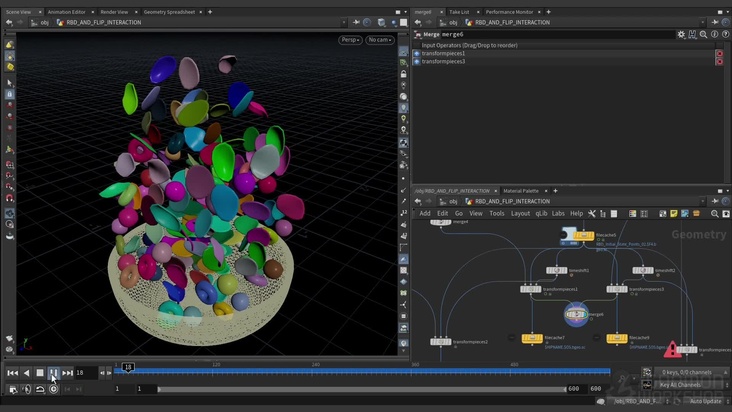Switch to the Geometry Spreadsheet tab

pos(169,11)
